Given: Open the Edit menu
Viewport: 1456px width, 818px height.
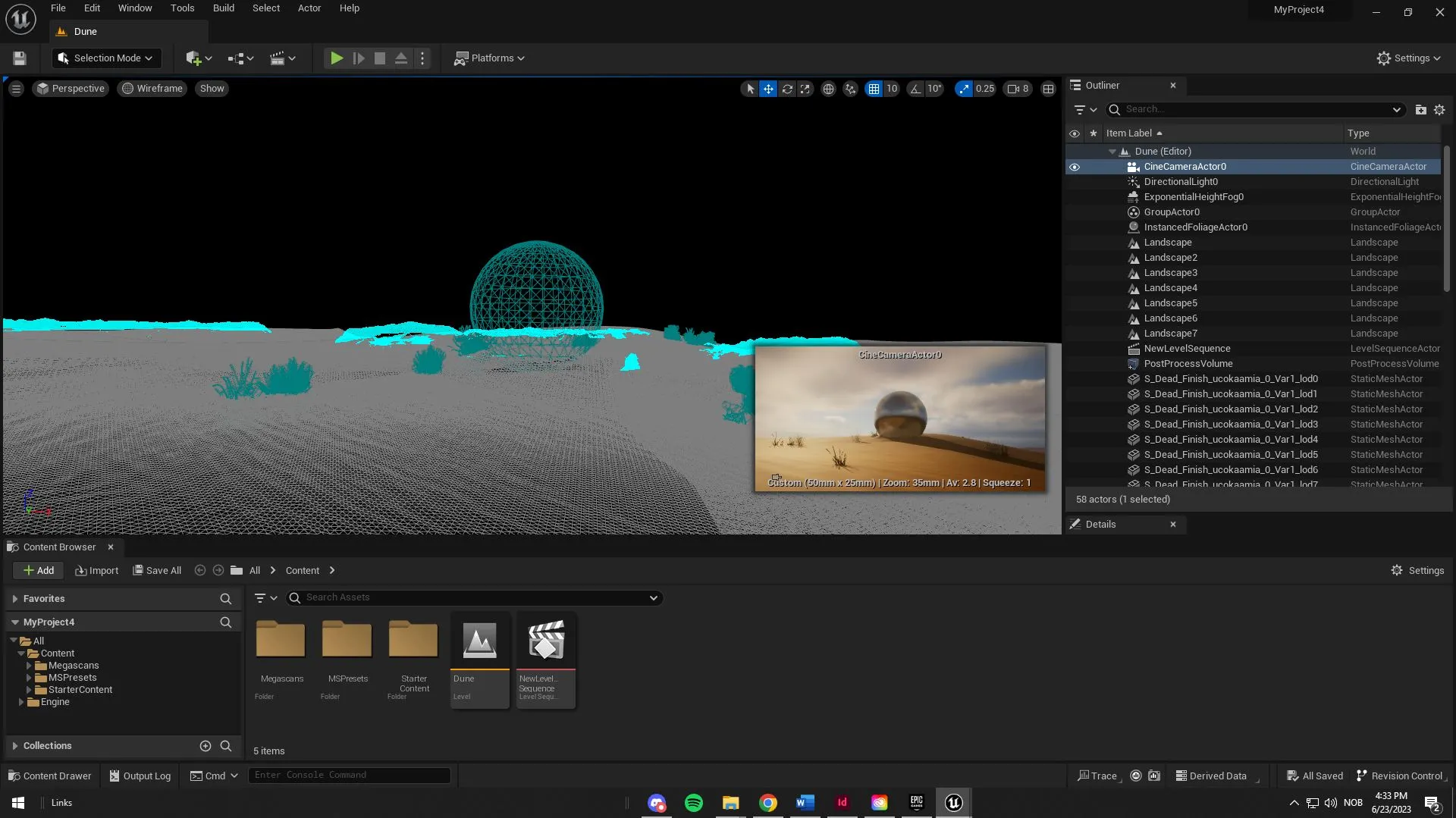Looking at the screenshot, I should [x=92, y=8].
